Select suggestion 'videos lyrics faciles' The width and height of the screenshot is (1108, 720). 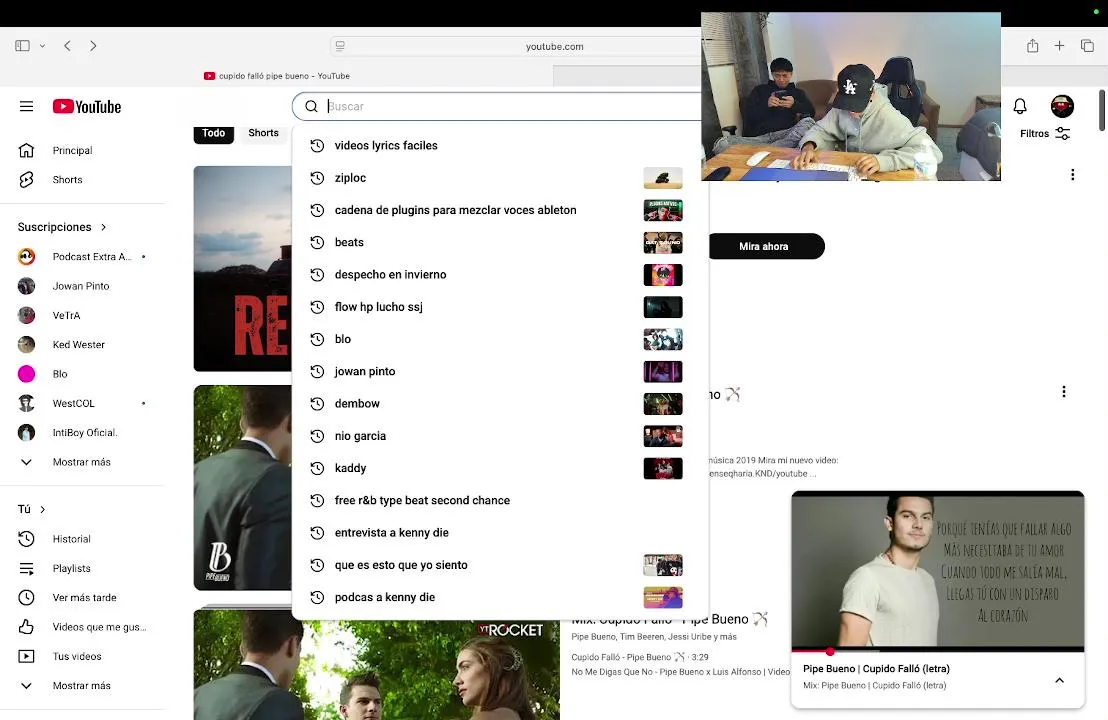point(500,146)
